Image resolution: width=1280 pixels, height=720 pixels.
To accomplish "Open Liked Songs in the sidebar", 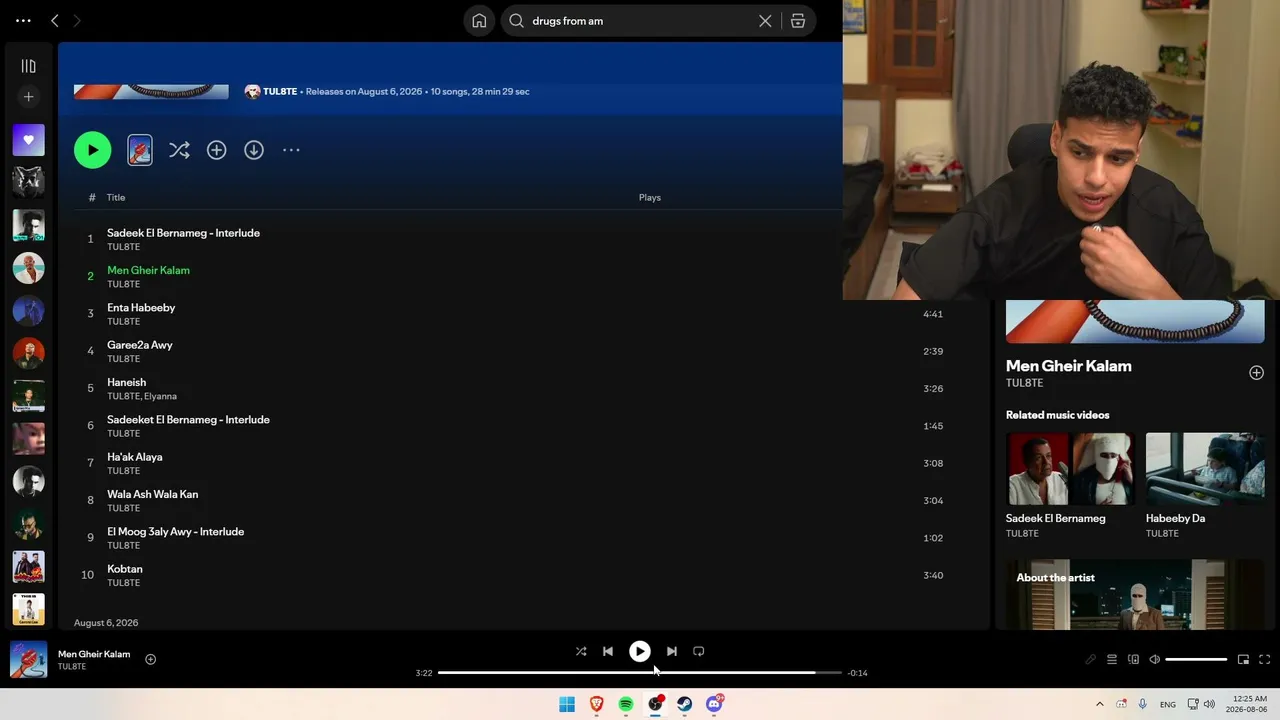I will (x=29, y=140).
